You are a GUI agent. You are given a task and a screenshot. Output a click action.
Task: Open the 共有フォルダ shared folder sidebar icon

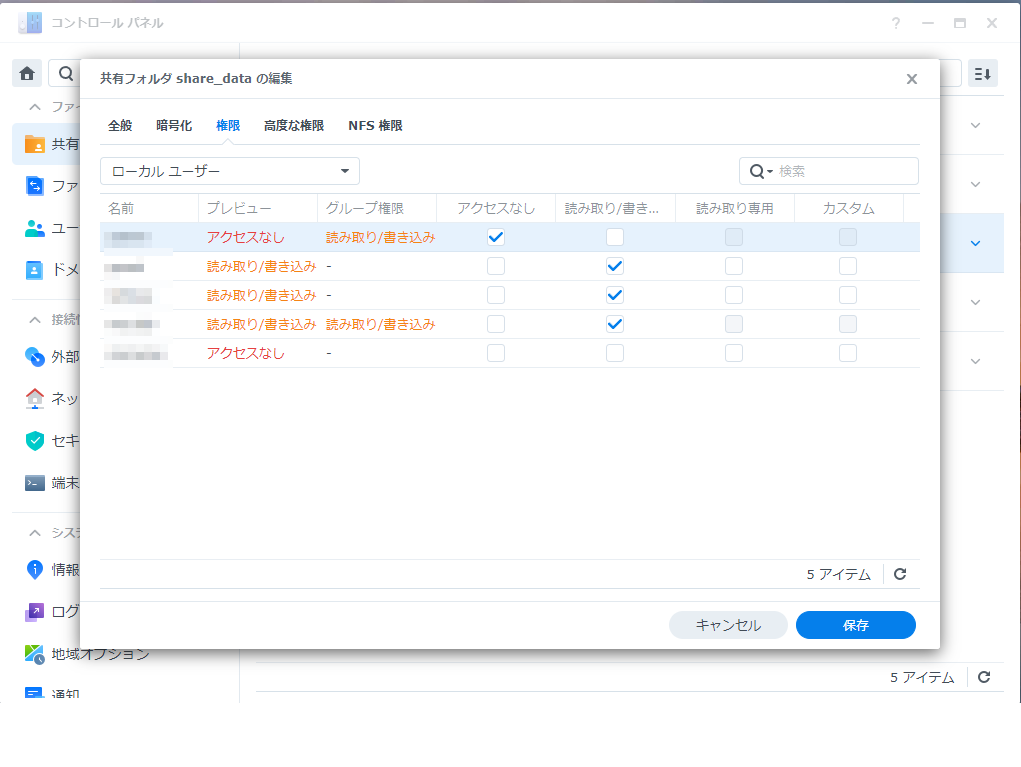pyautogui.click(x=35, y=144)
